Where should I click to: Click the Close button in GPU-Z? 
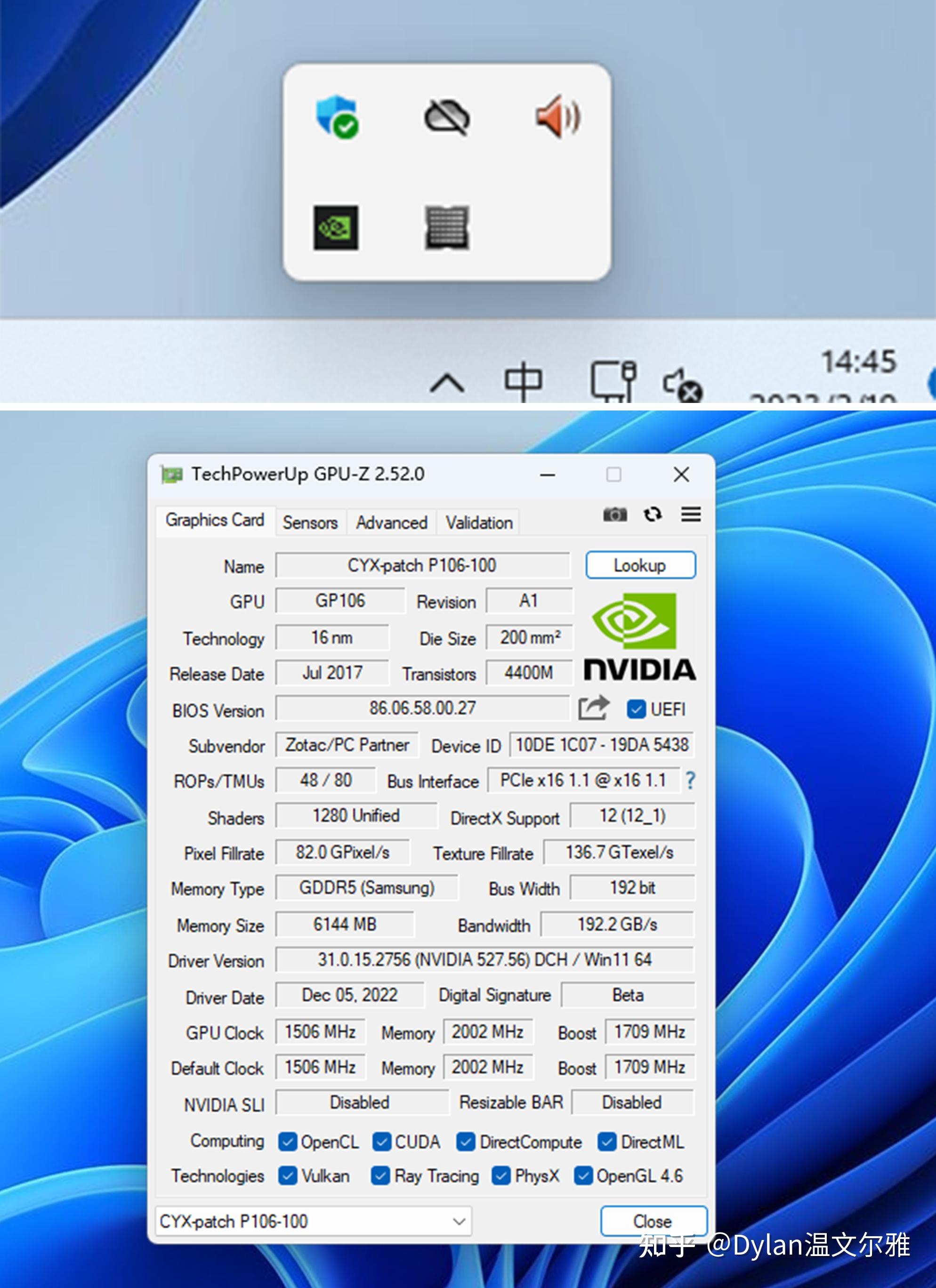pyautogui.click(x=653, y=1221)
